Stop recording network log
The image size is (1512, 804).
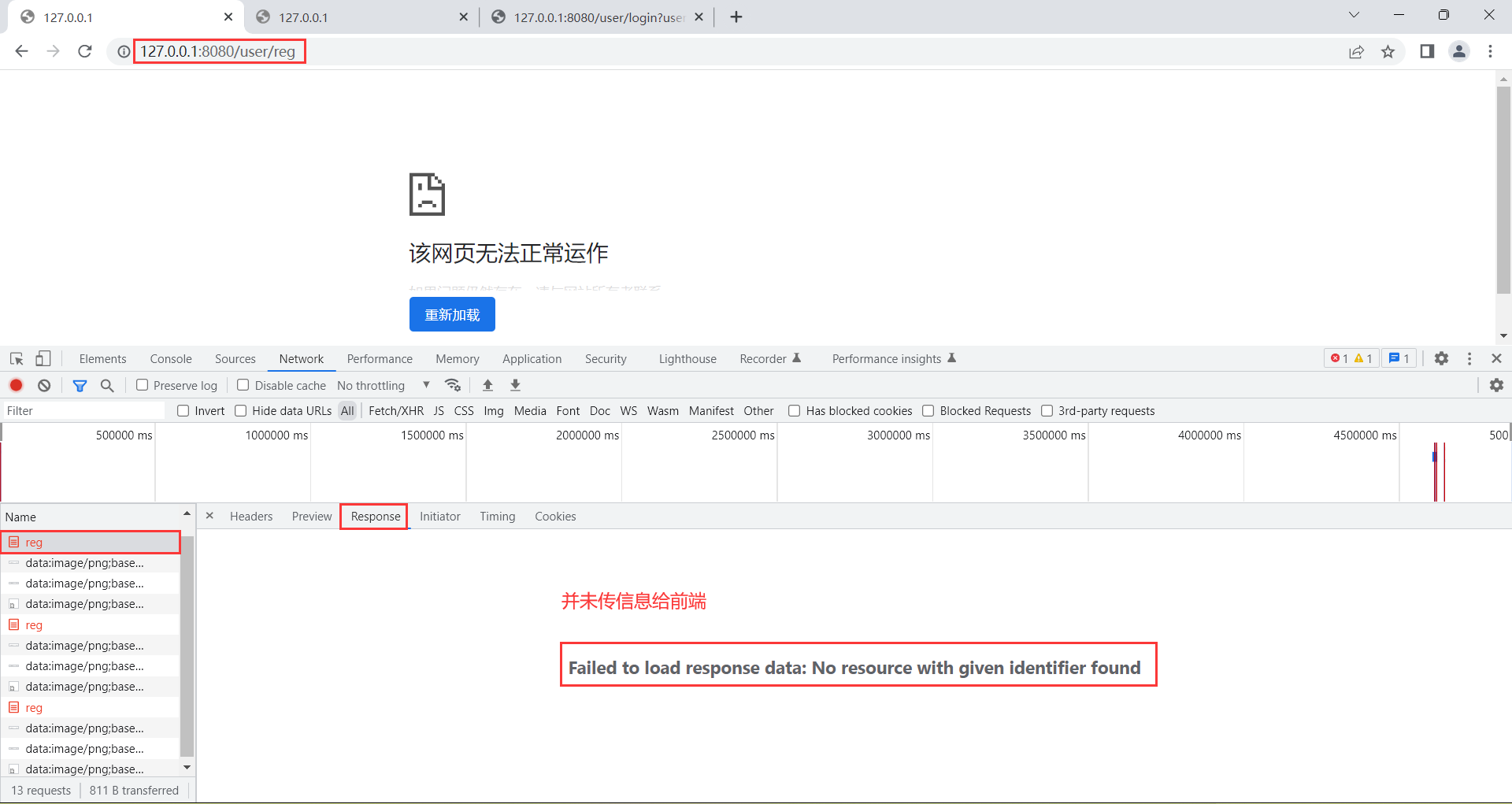click(16, 385)
